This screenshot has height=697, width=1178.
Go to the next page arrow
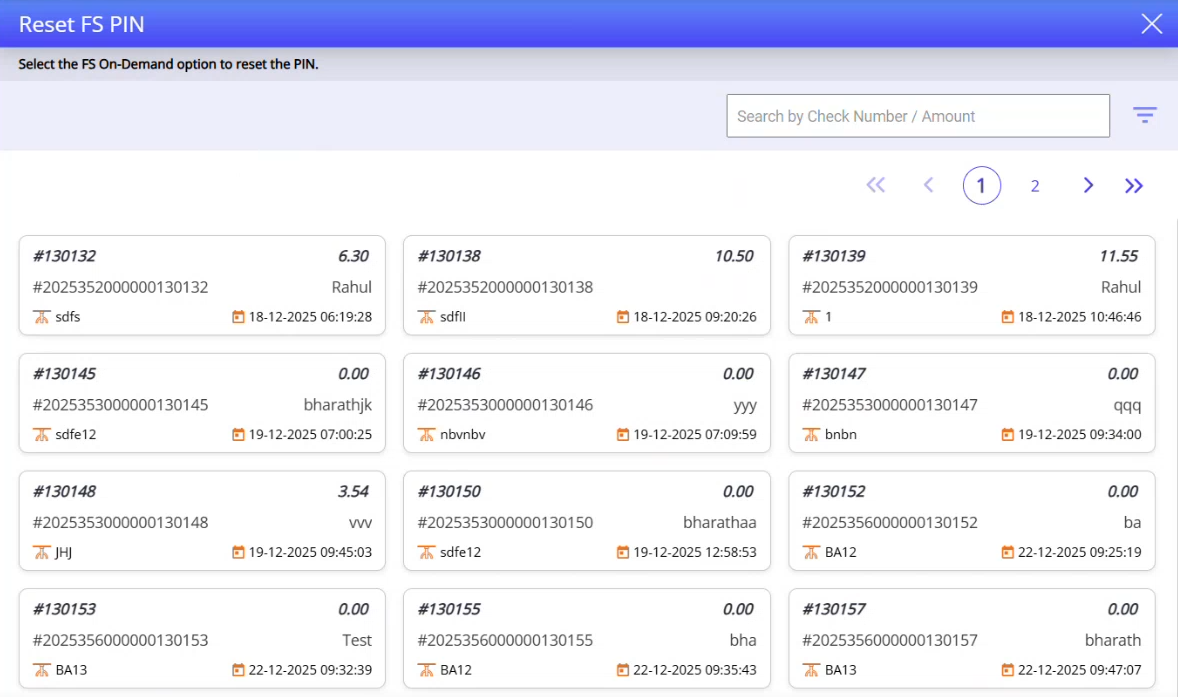point(1088,185)
